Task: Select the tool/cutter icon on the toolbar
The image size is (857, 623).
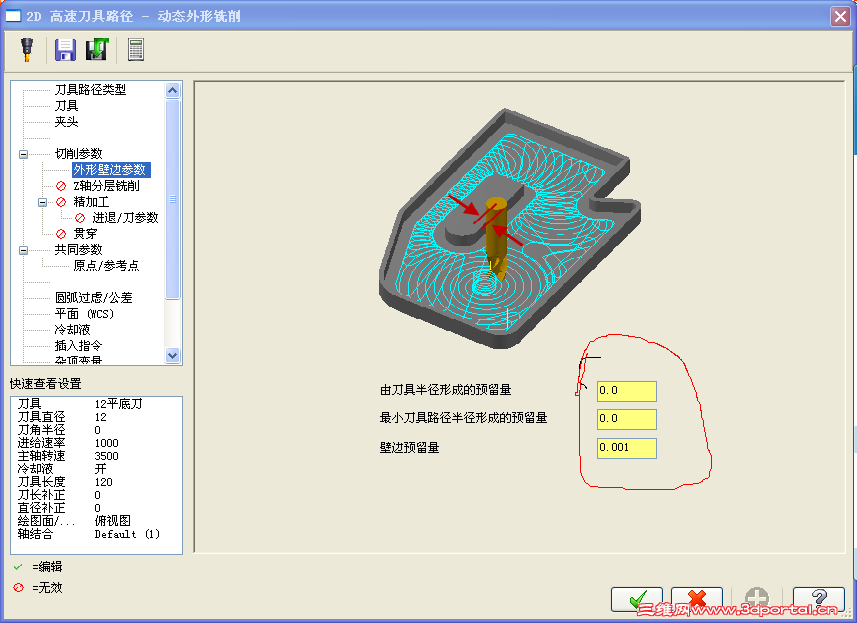Action: 27,48
